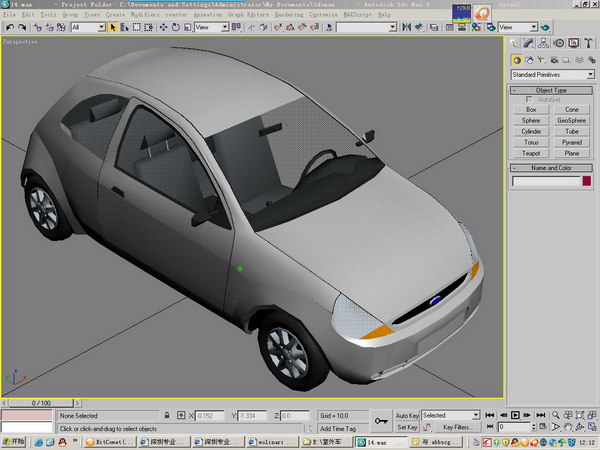Select the Cameras category icon
The width and height of the screenshot is (600, 450).
555,59
